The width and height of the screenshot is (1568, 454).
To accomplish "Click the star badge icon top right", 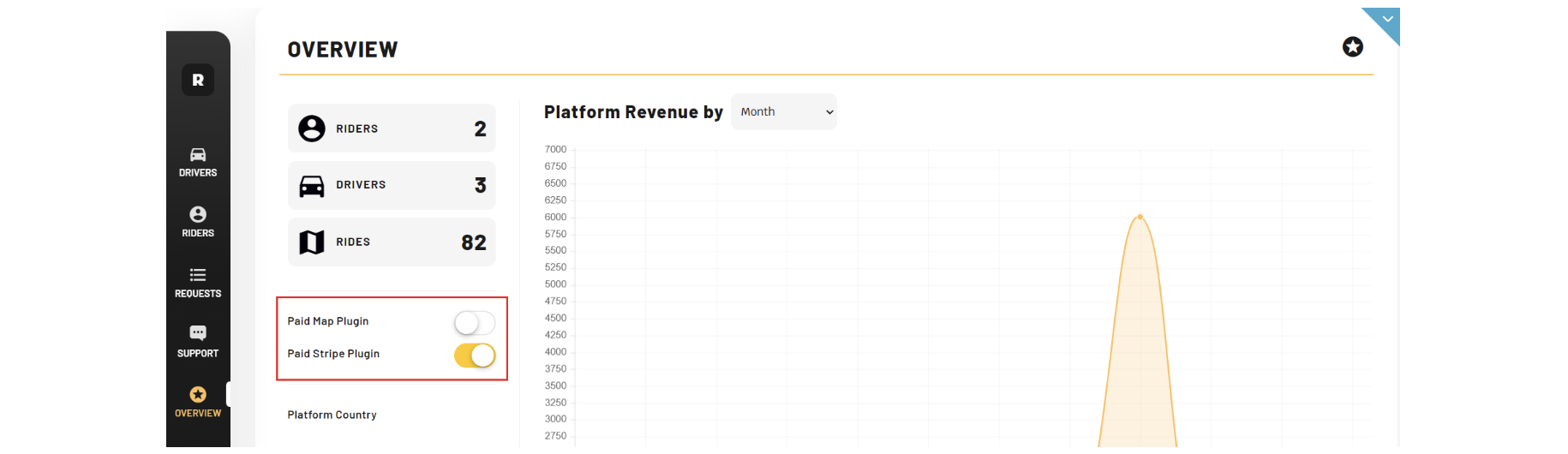I will coord(1352,47).
